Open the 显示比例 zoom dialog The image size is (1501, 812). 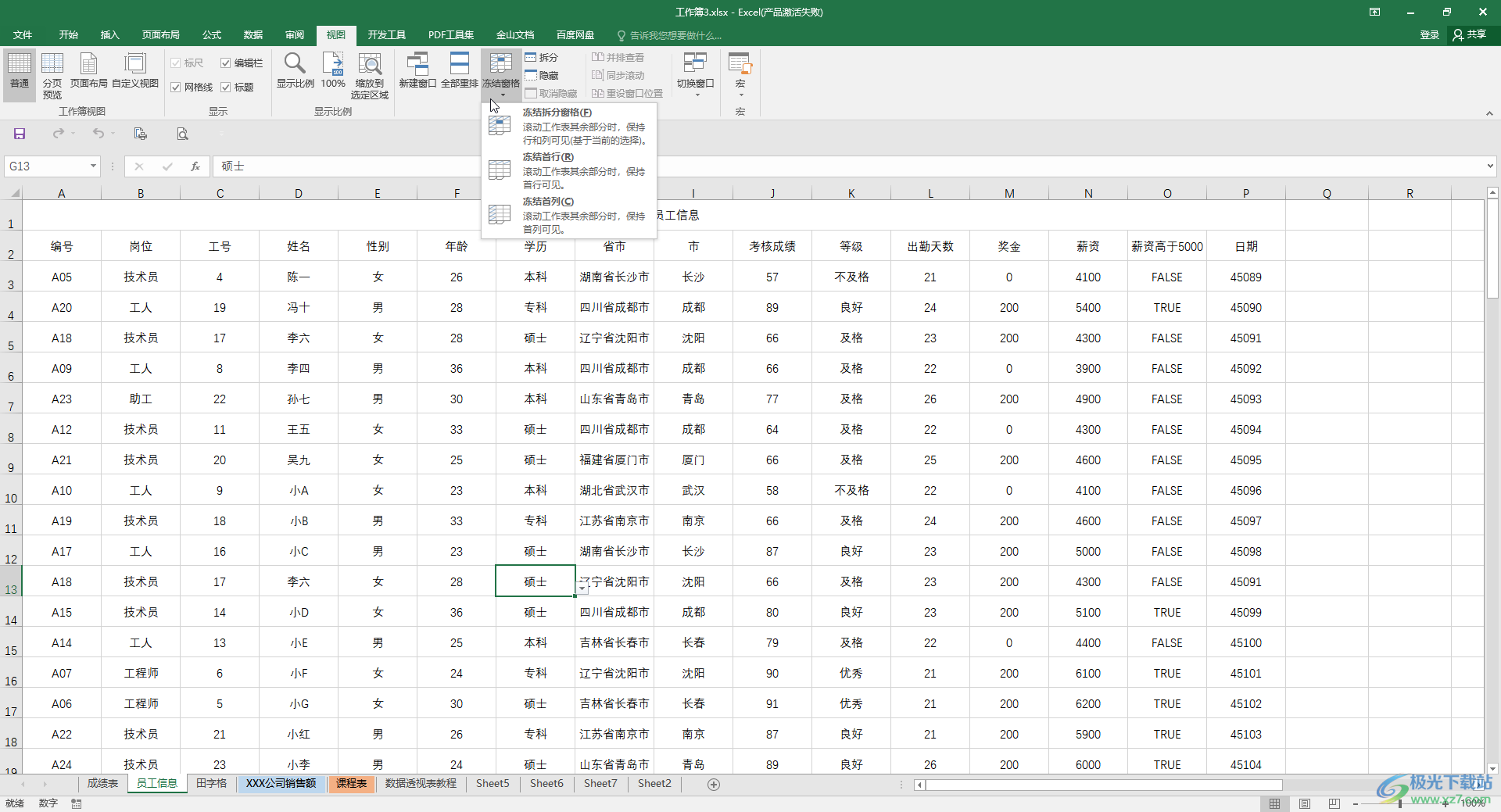pos(295,70)
